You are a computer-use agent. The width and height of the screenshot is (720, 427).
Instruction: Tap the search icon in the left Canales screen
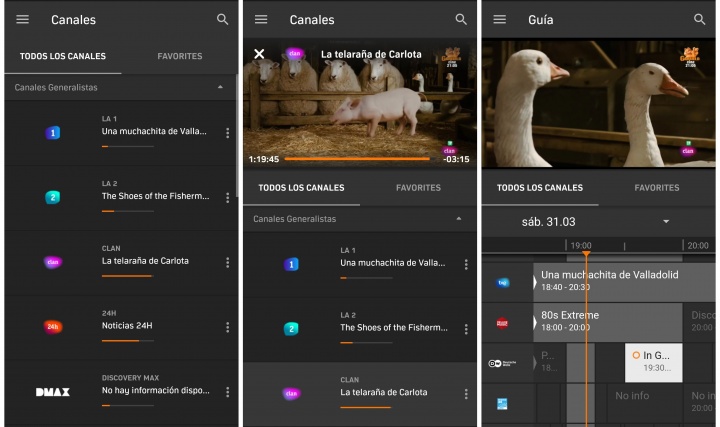pyautogui.click(x=222, y=19)
